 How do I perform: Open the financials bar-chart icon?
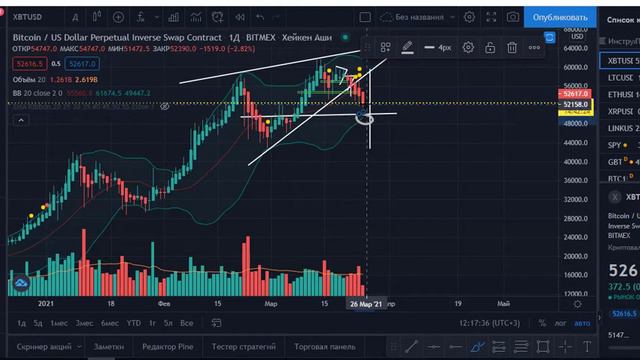174,17
